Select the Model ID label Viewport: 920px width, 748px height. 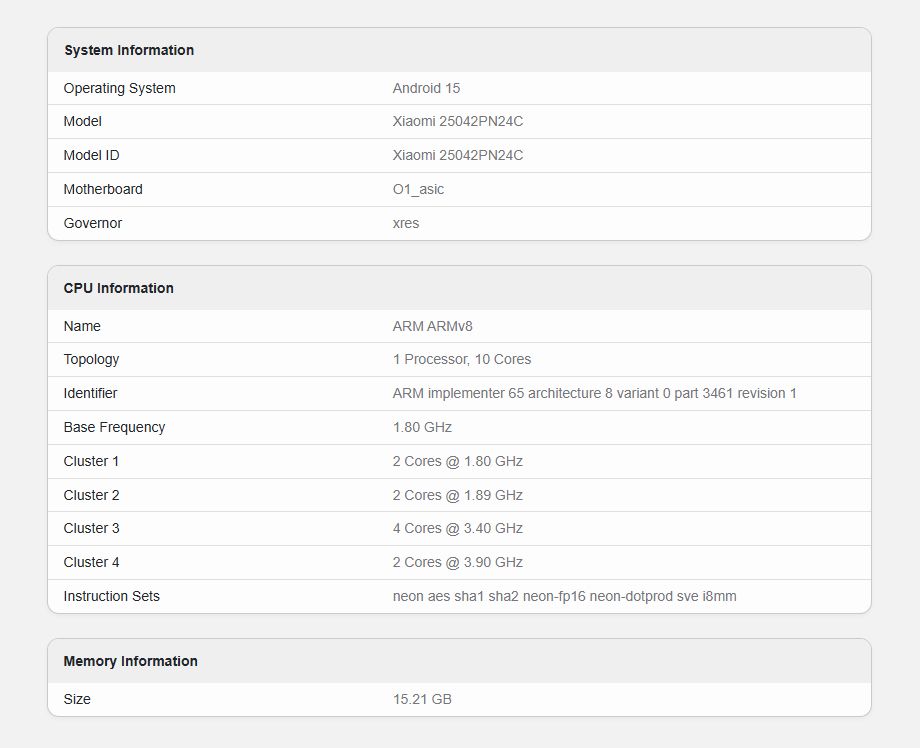click(x=92, y=155)
